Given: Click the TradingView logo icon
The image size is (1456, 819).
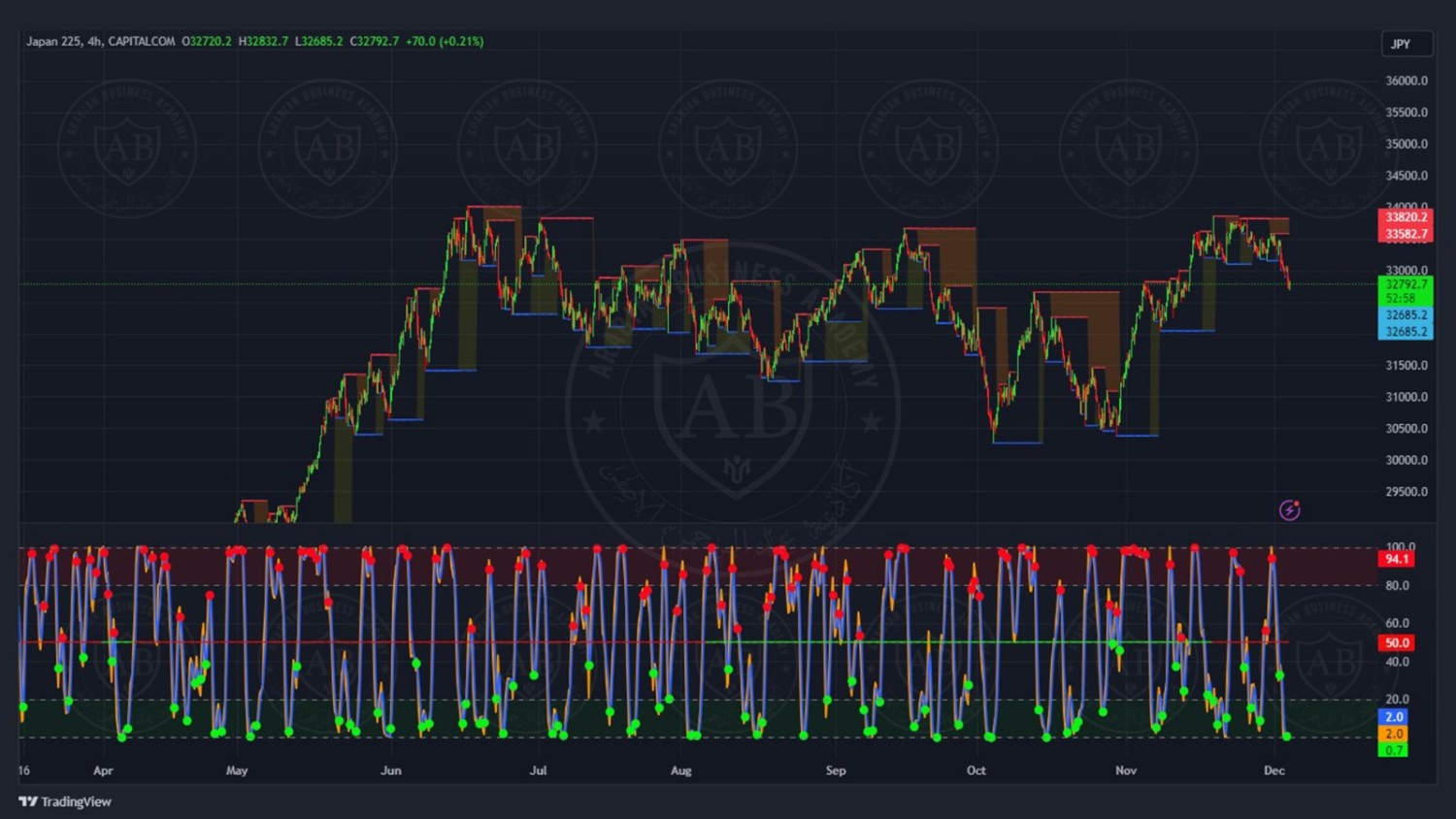Looking at the screenshot, I should click(27, 802).
